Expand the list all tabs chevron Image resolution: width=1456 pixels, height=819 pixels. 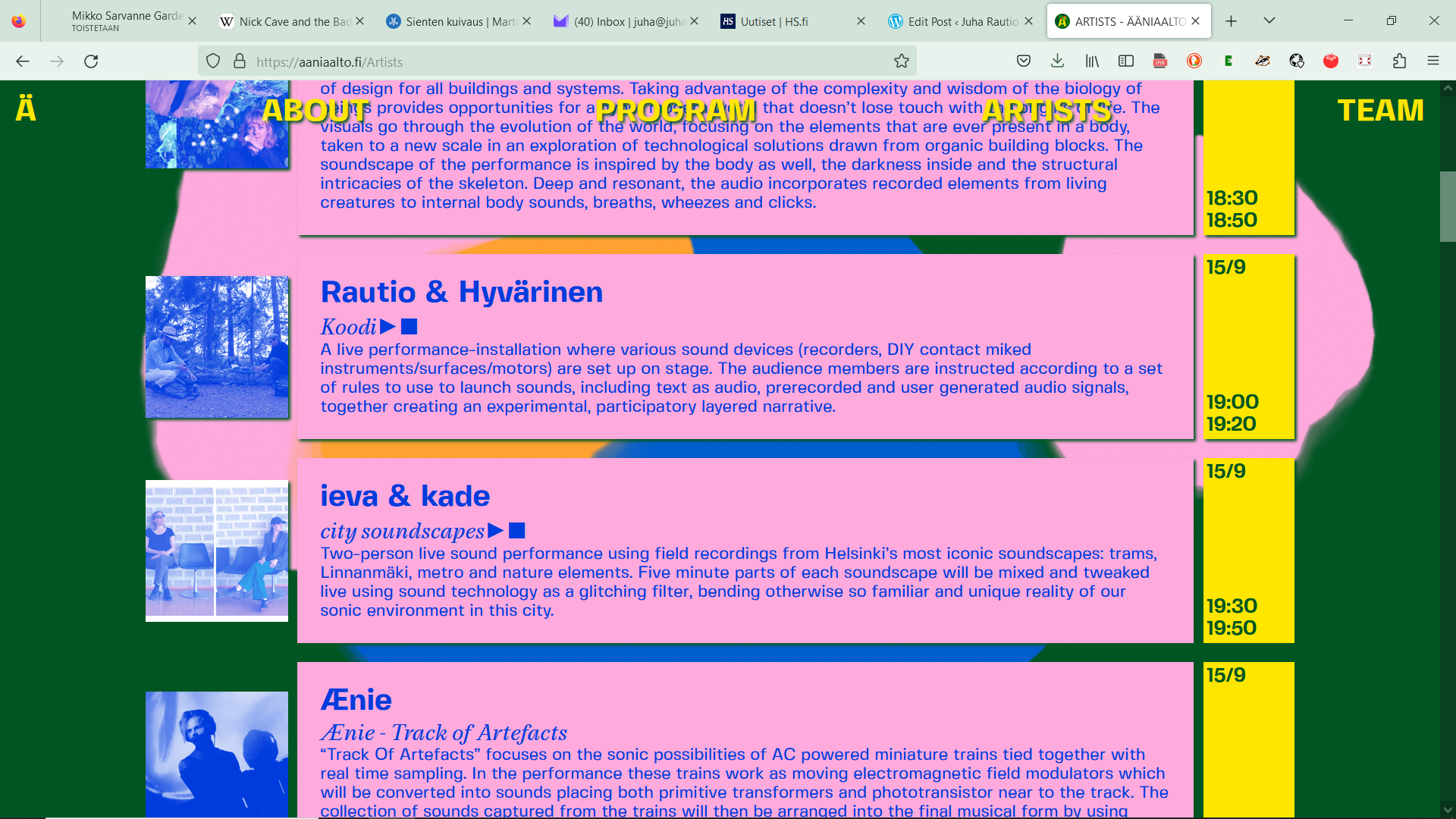pos(1269,20)
